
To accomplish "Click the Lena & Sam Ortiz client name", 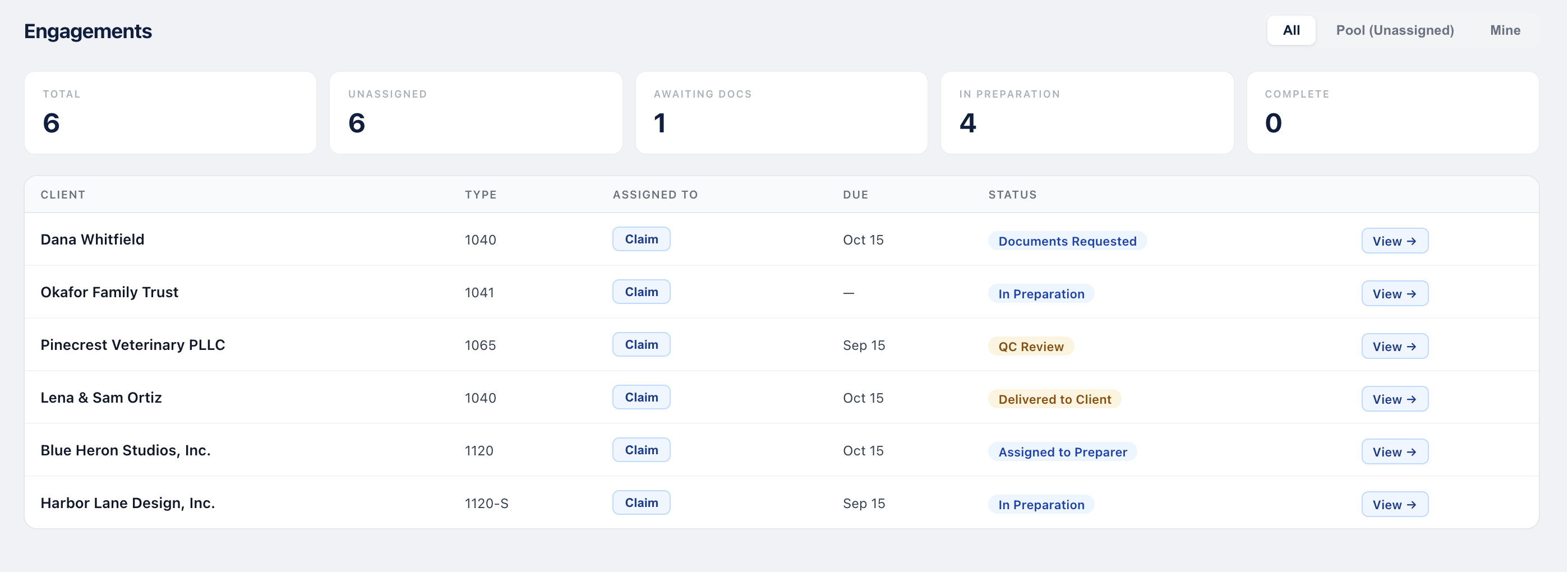I will [x=101, y=398].
